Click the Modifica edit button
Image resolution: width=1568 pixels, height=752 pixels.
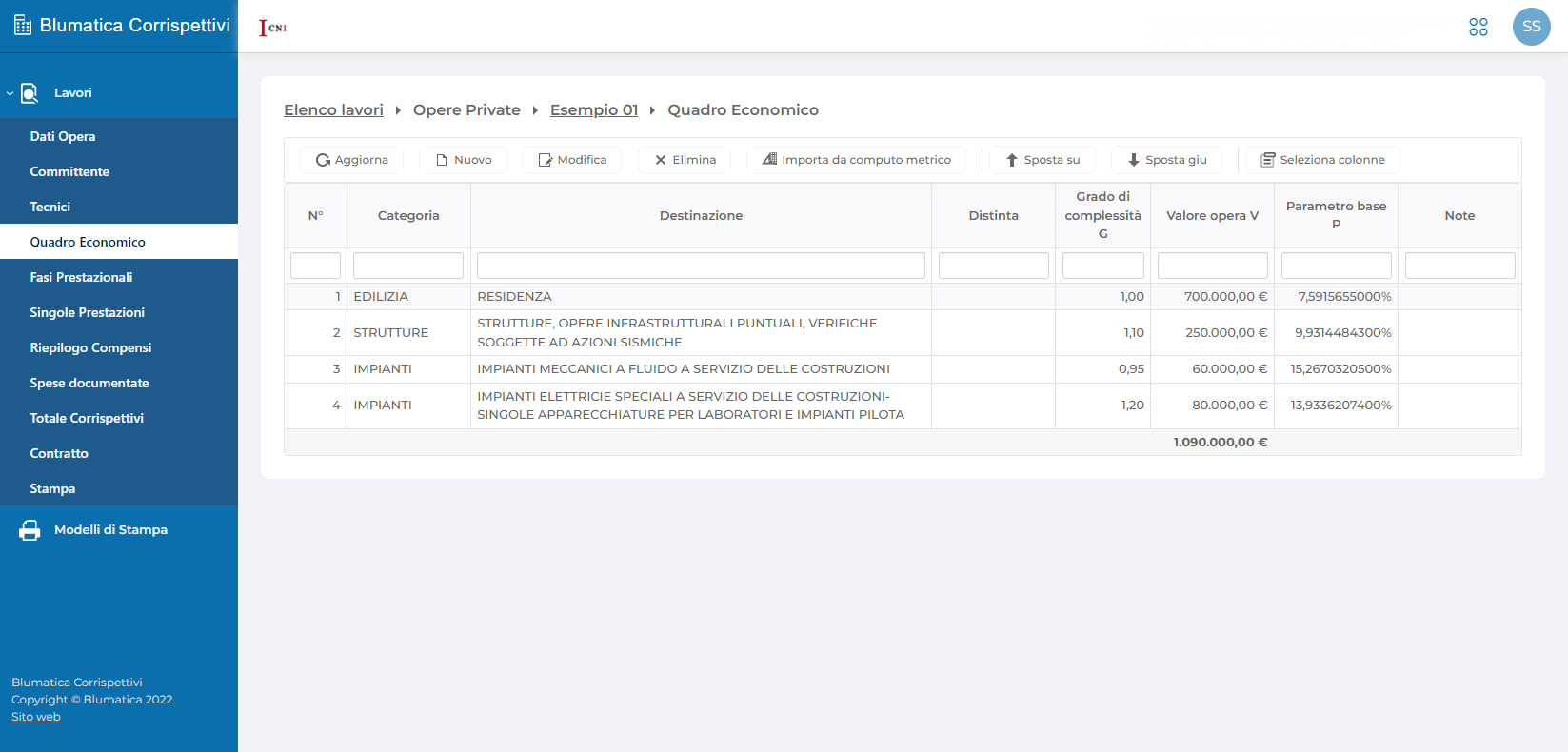(572, 160)
